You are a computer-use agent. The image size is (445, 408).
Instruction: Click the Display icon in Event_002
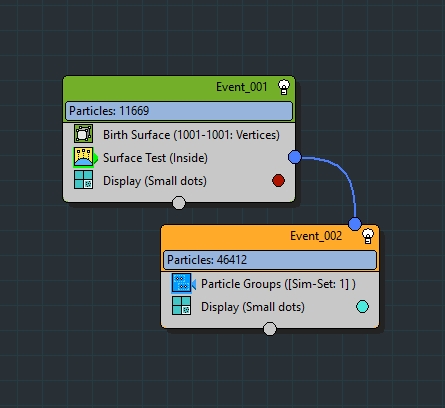point(181,306)
